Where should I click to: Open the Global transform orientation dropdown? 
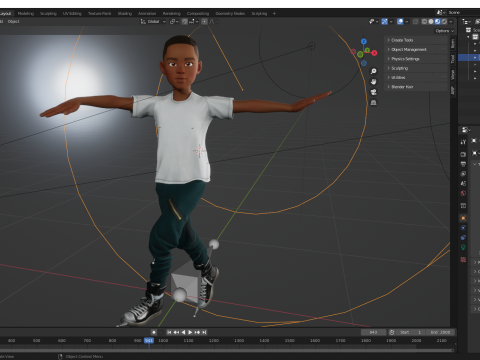[x=153, y=21]
